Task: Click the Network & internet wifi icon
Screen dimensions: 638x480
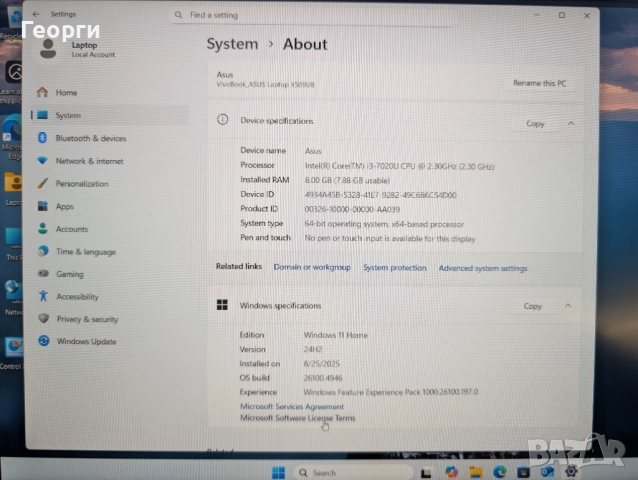Action: click(42, 161)
